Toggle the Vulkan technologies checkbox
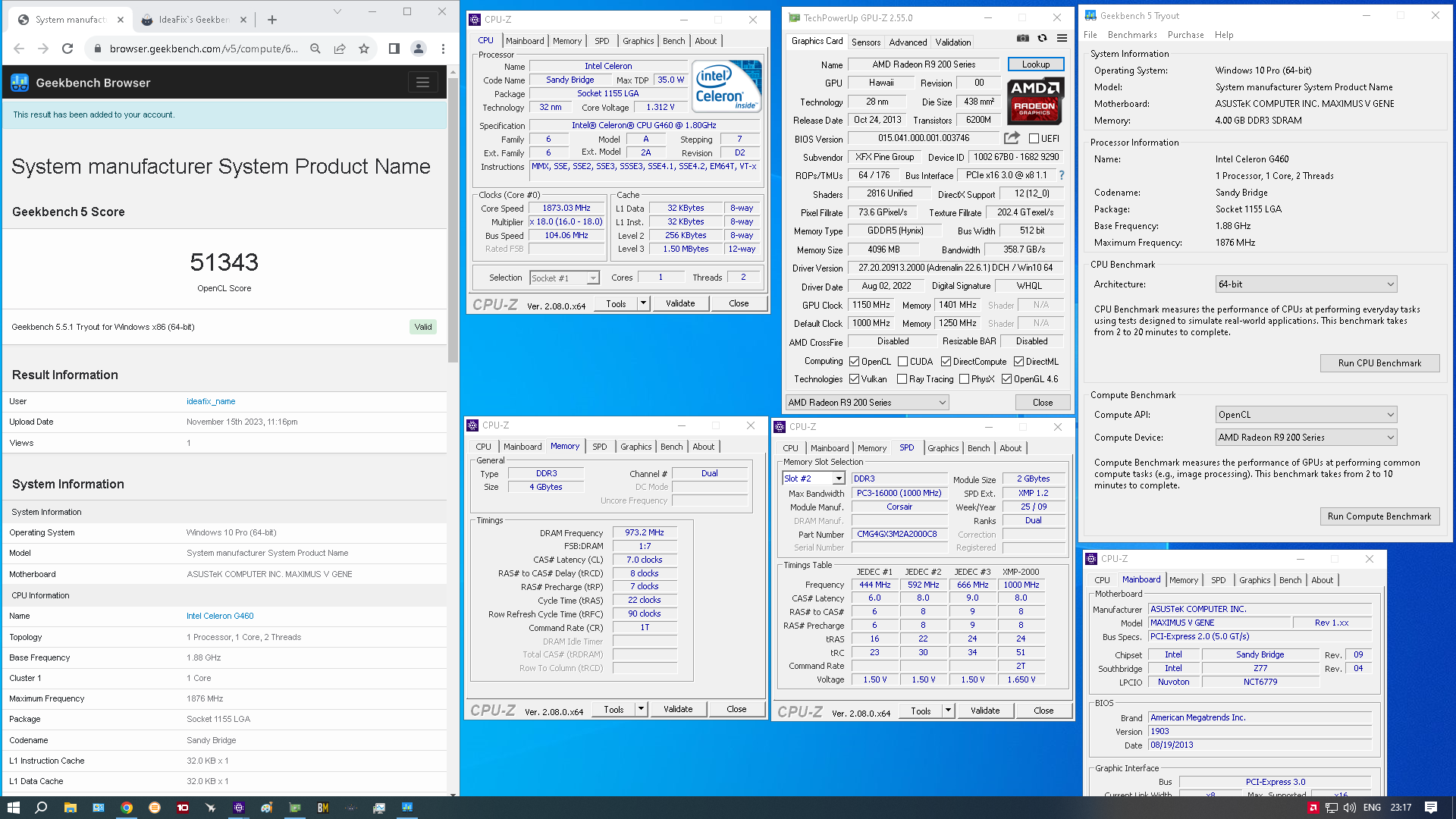 point(855,379)
